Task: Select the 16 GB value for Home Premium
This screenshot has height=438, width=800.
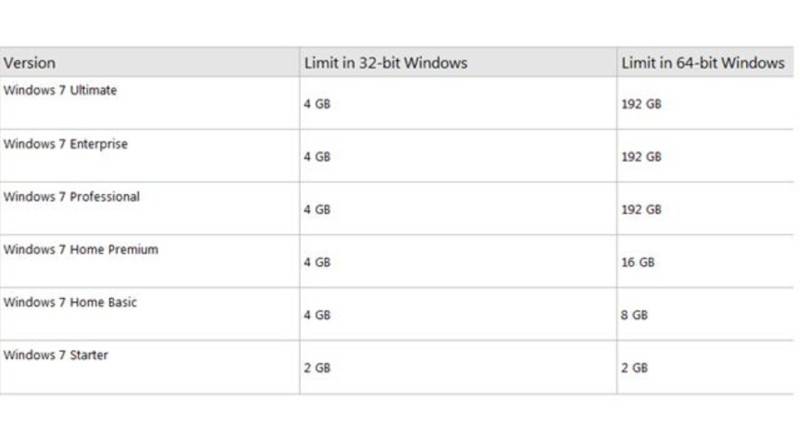Action: point(638,262)
